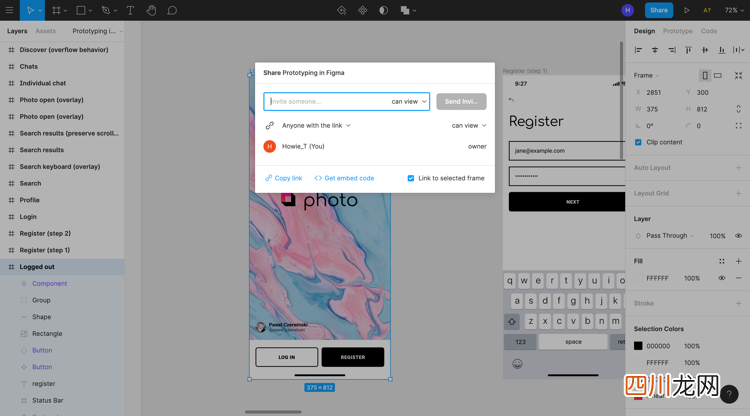Open link permission can view dropdown

click(x=469, y=125)
